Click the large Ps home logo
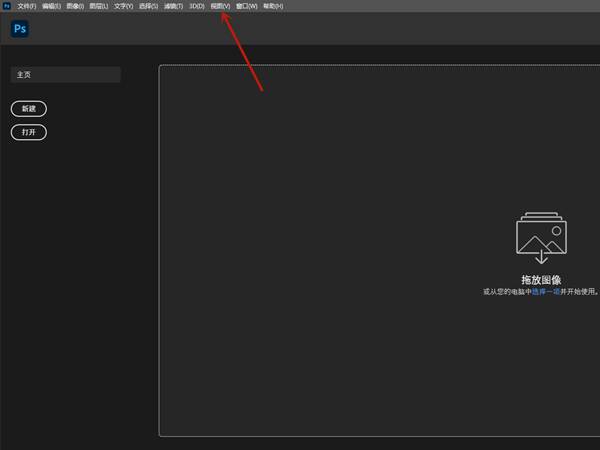This screenshot has width=600, height=450. [20, 29]
